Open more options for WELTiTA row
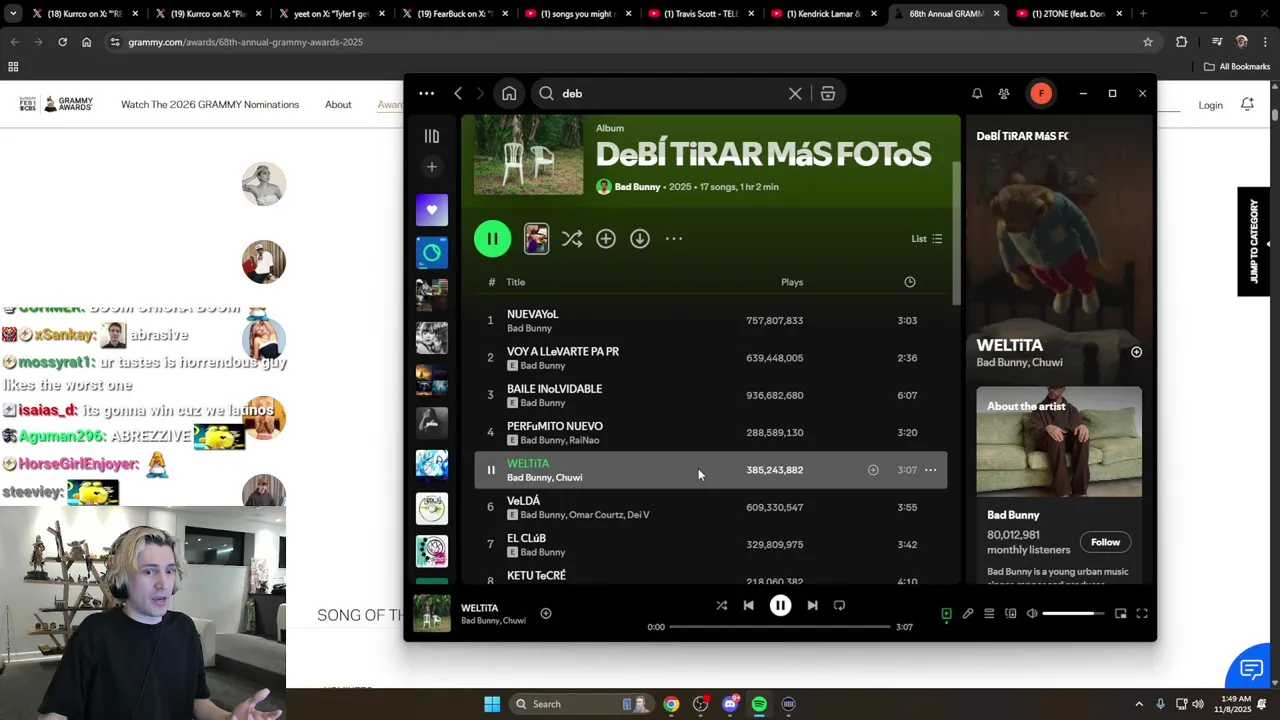This screenshot has width=1280, height=720. pos(930,470)
